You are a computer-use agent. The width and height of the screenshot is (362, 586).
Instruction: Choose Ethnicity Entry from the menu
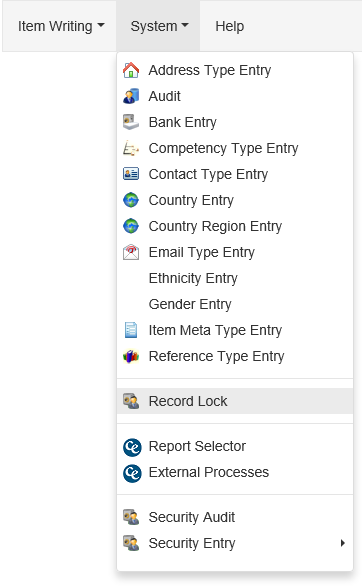235,278
